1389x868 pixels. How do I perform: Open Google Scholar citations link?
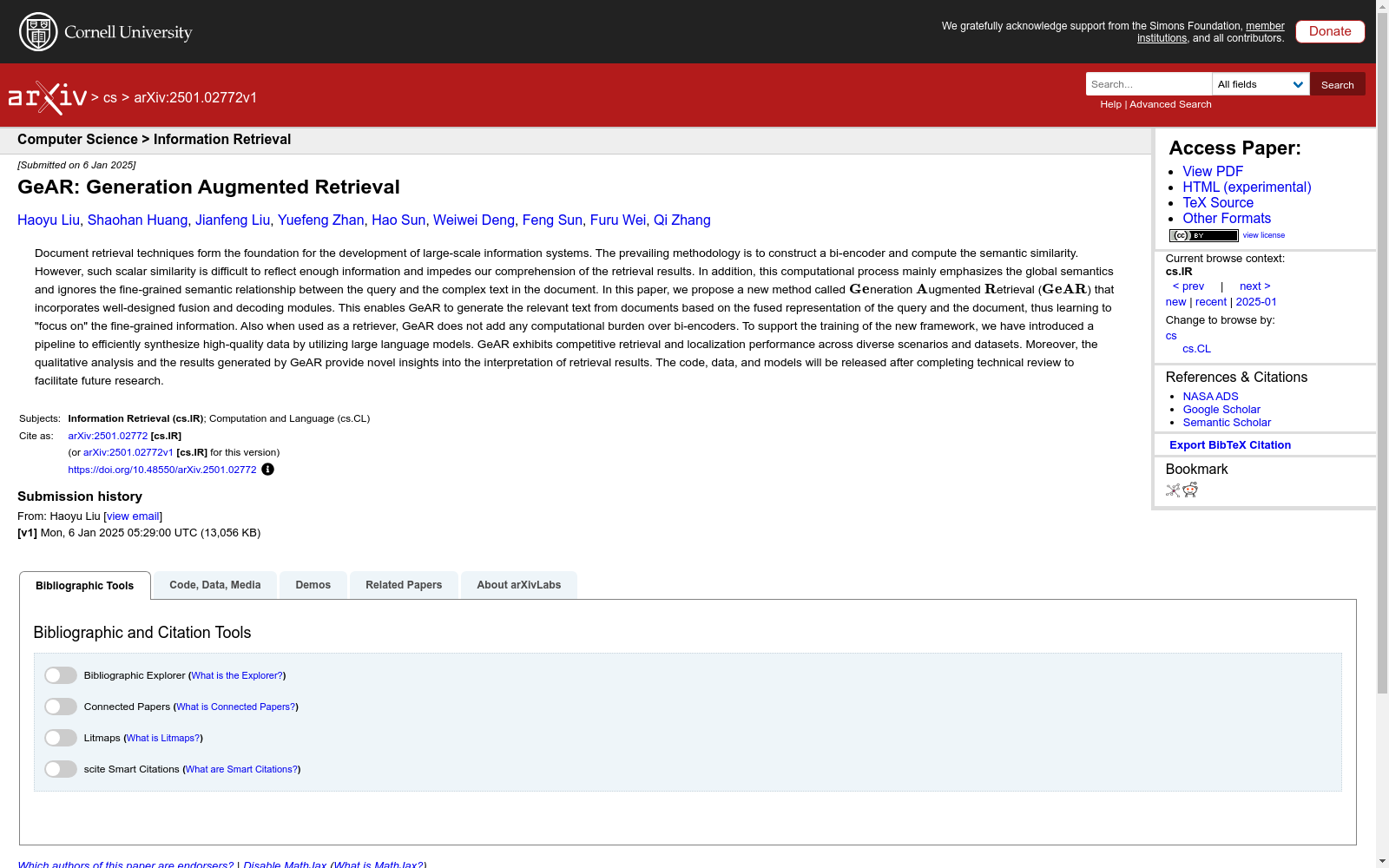[x=1221, y=410]
